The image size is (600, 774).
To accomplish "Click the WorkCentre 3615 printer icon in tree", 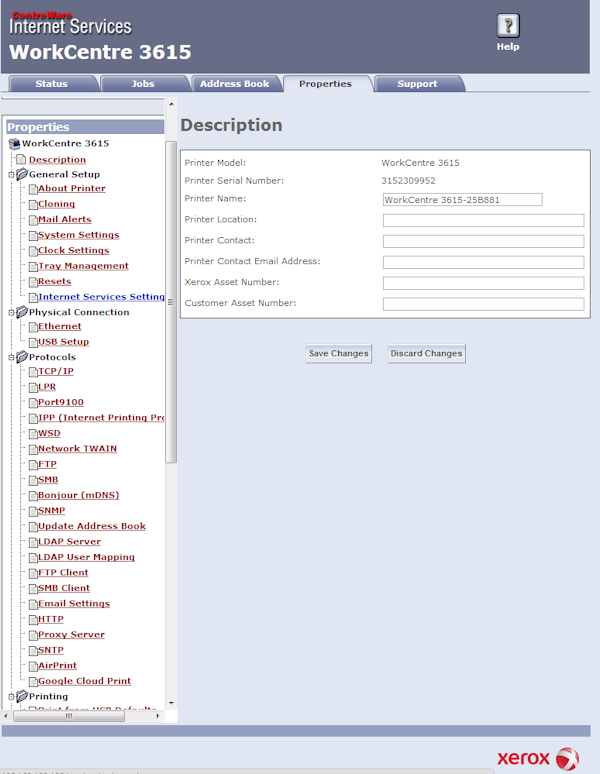I will [14, 144].
